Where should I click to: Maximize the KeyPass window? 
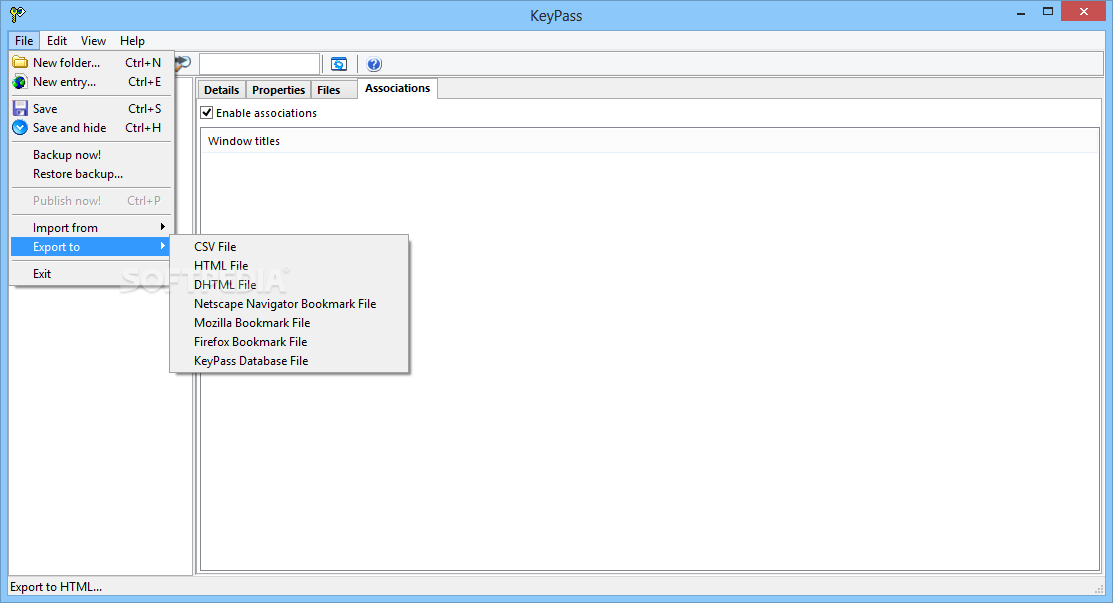1048,11
